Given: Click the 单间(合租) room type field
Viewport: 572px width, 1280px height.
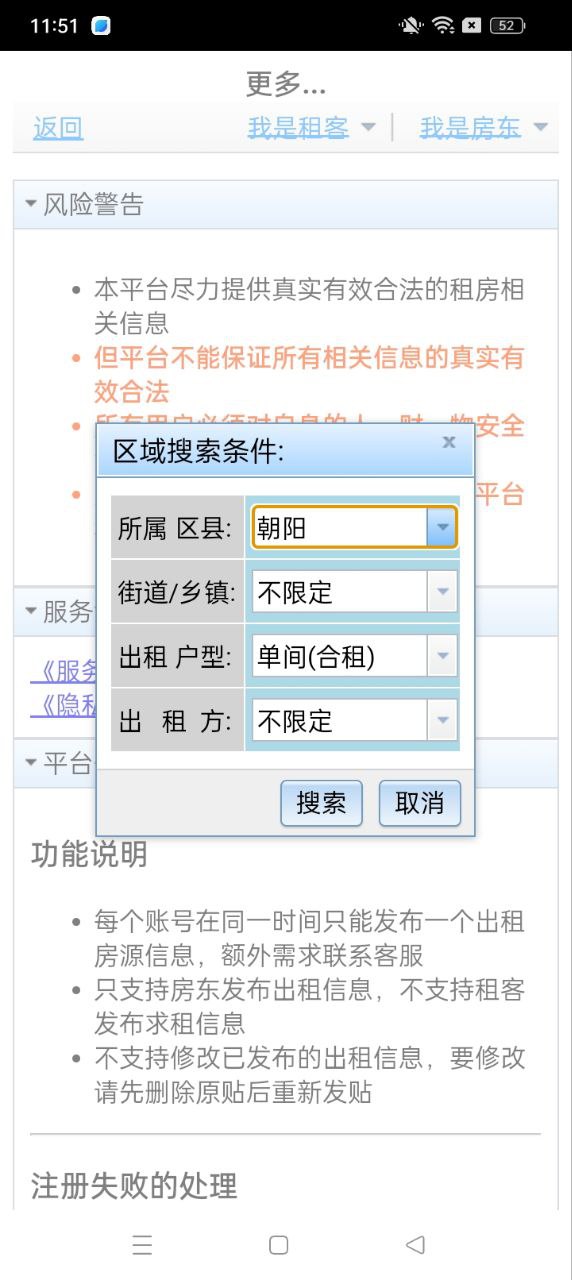Looking at the screenshot, I should (340, 656).
